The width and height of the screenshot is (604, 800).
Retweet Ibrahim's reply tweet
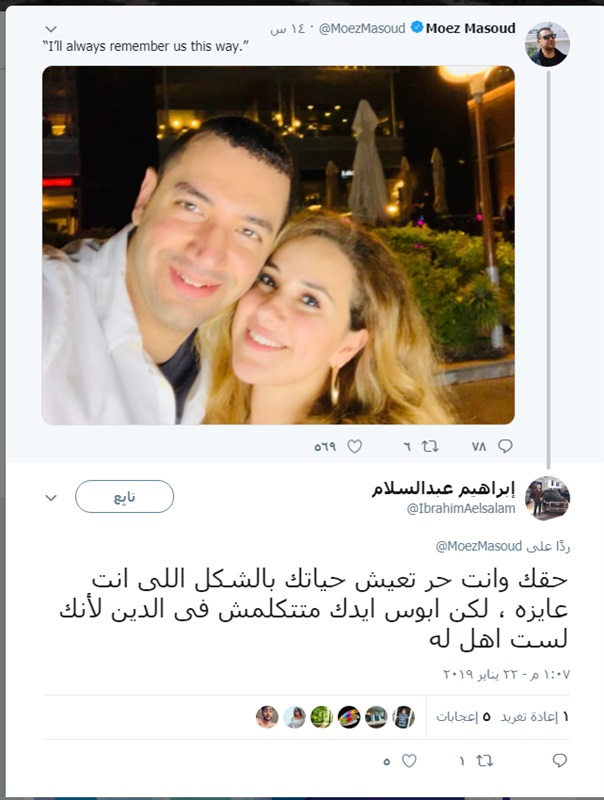484,761
